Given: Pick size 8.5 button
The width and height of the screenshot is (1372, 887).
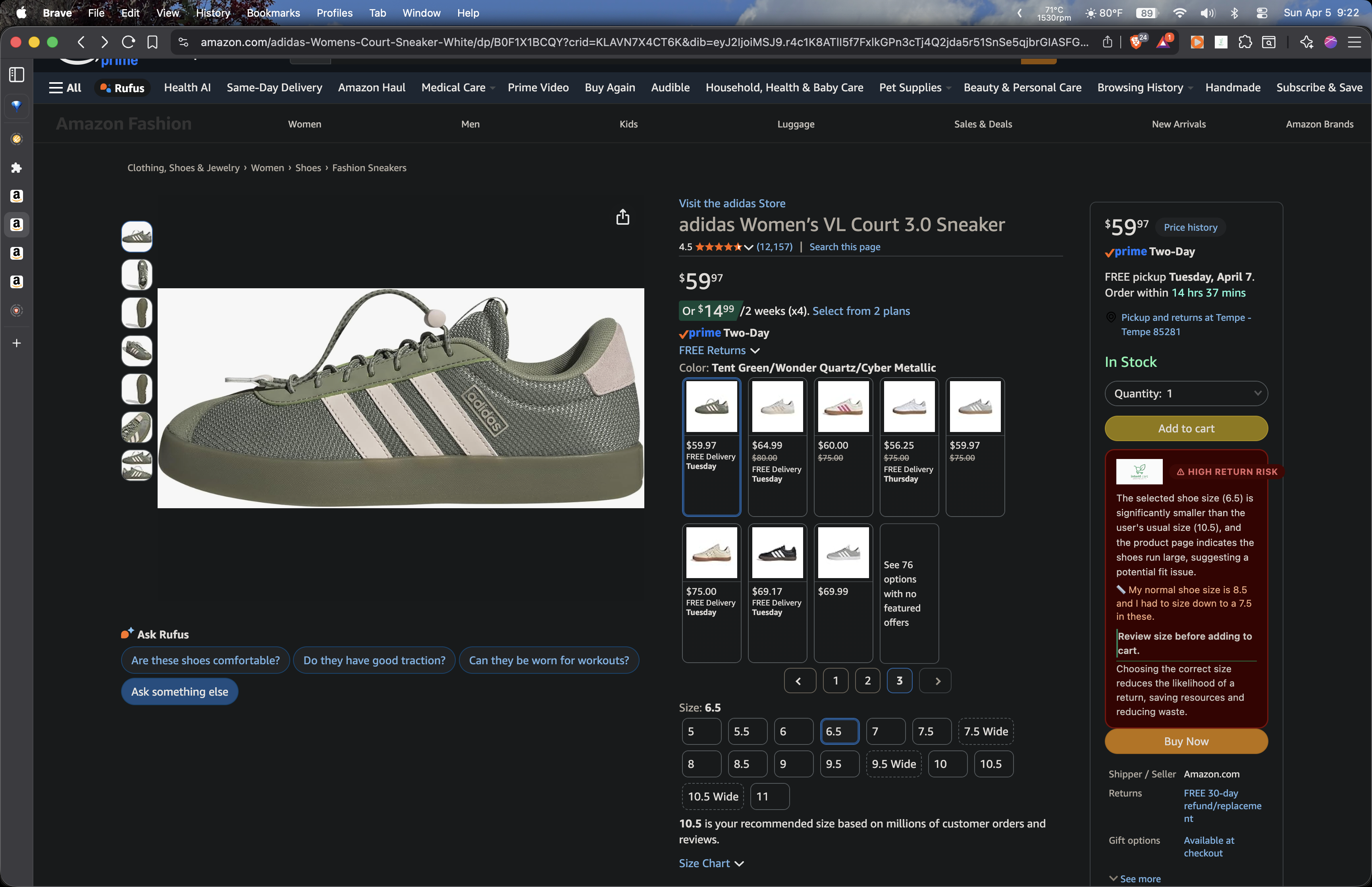Looking at the screenshot, I should point(747,764).
